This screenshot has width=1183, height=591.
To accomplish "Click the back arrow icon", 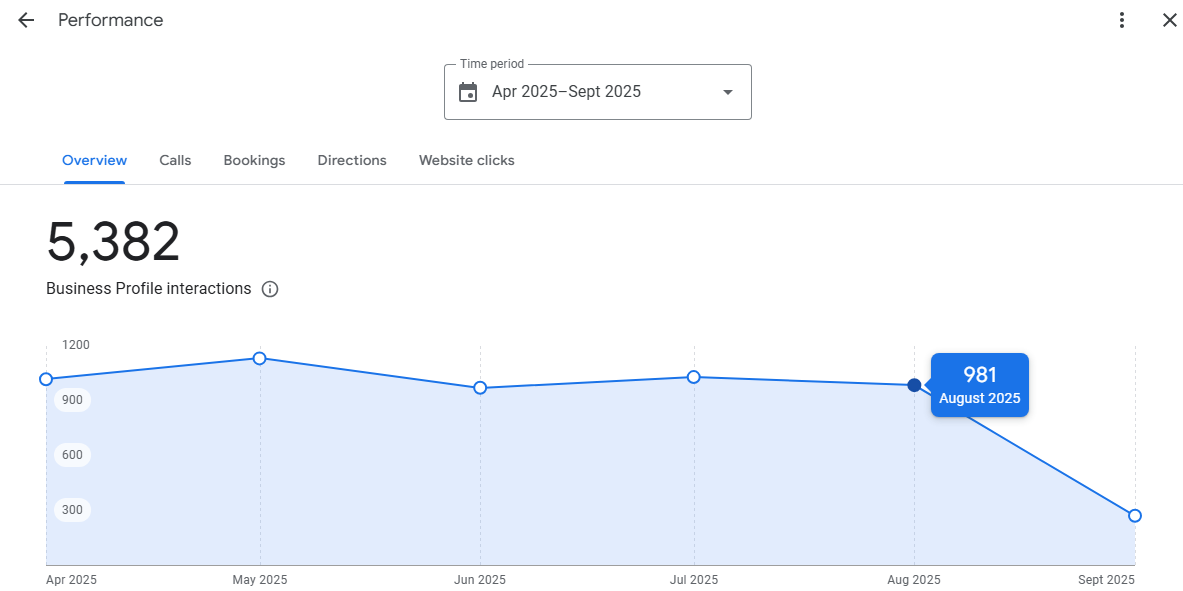I will 26,20.
